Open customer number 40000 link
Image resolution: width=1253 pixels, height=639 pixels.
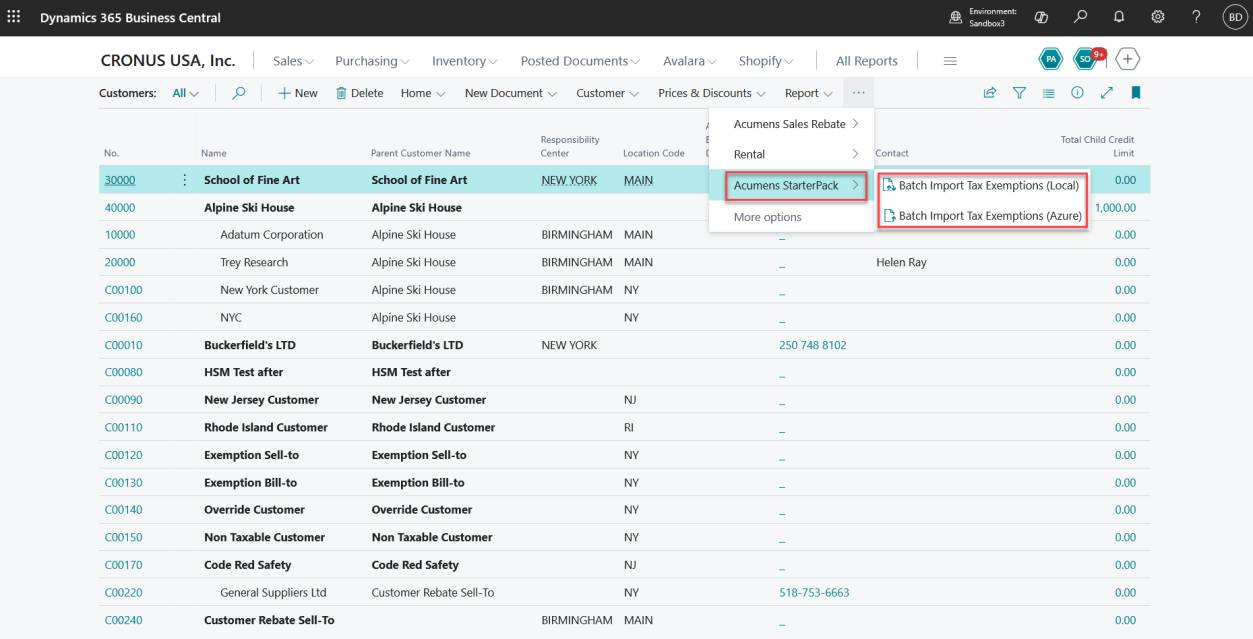[x=120, y=208]
